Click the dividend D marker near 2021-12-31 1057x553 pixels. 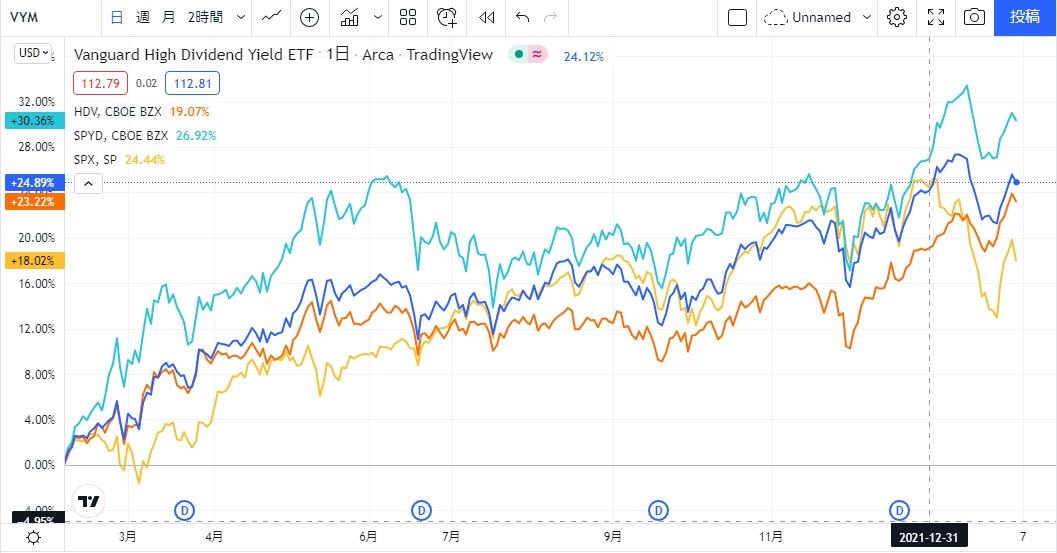point(899,511)
